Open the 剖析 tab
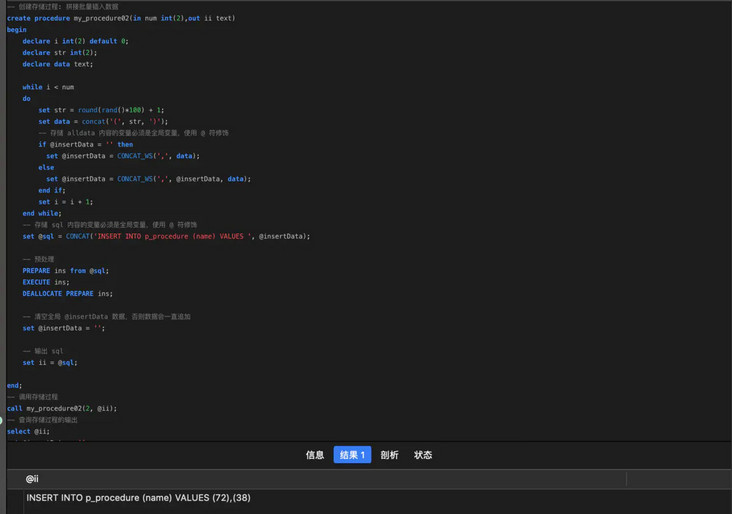732x514 pixels. 389,455
